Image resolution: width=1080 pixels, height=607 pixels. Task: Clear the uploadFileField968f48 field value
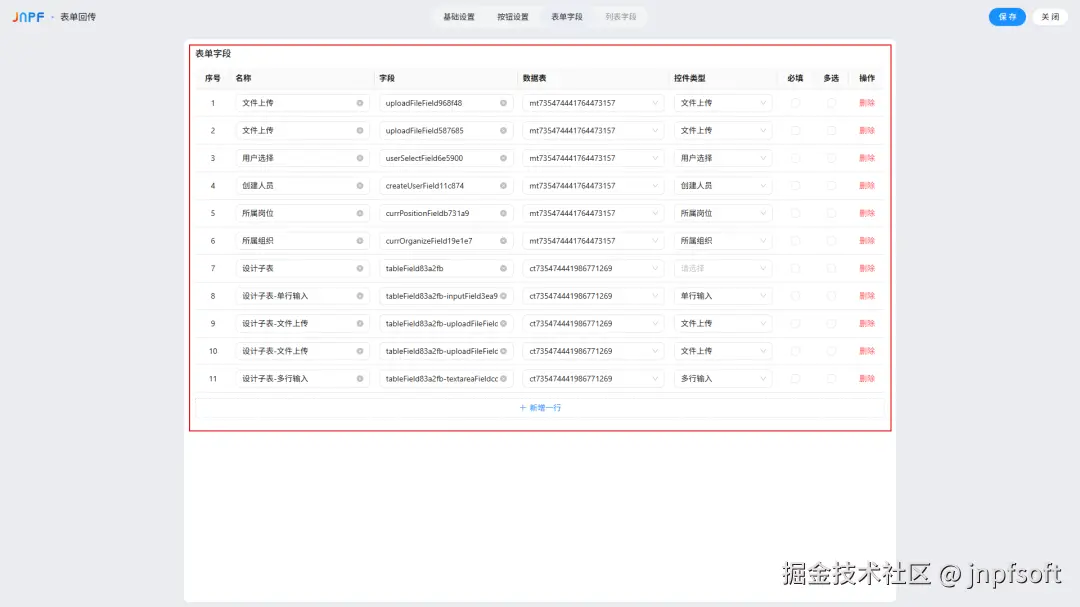503,103
